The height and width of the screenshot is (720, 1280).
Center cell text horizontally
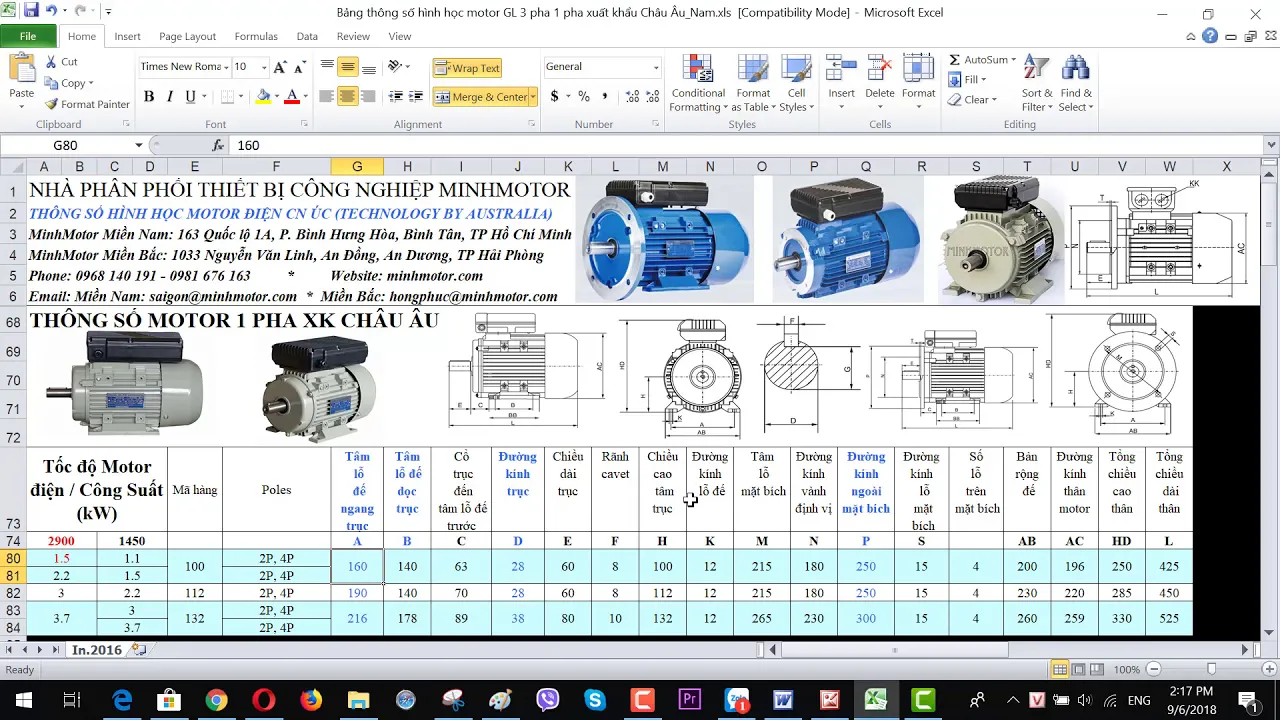click(x=347, y=97)
